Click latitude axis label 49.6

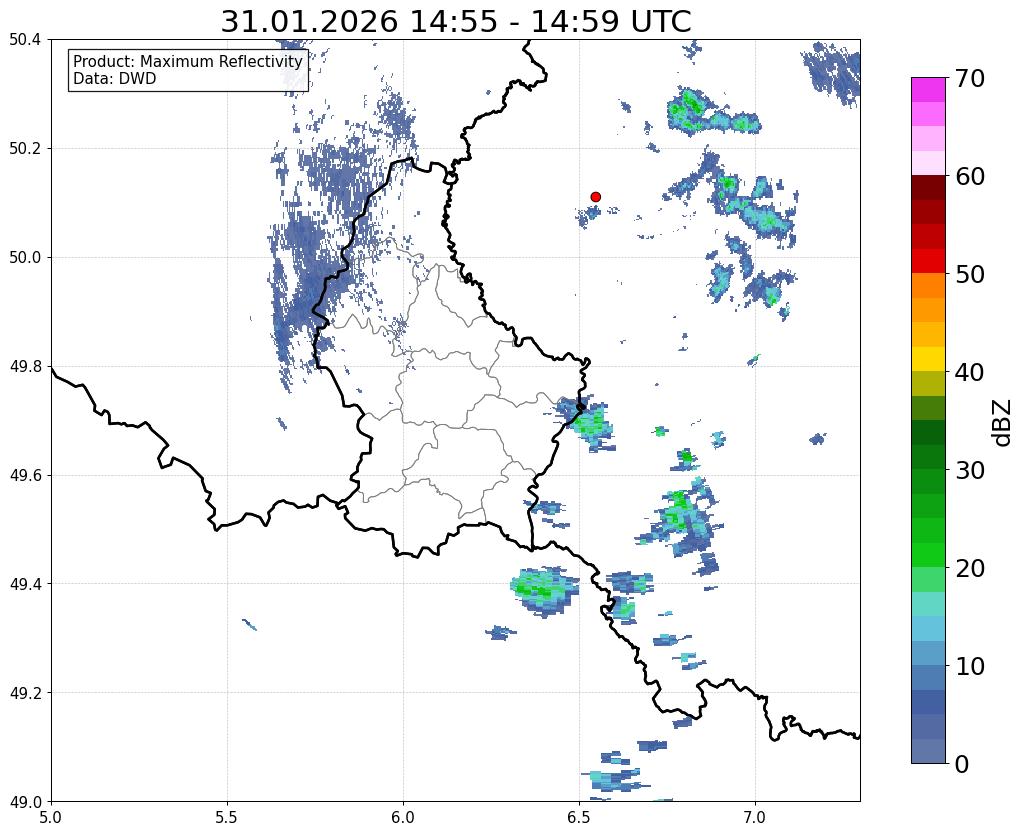pyautogui.click(x=25, y=476)
